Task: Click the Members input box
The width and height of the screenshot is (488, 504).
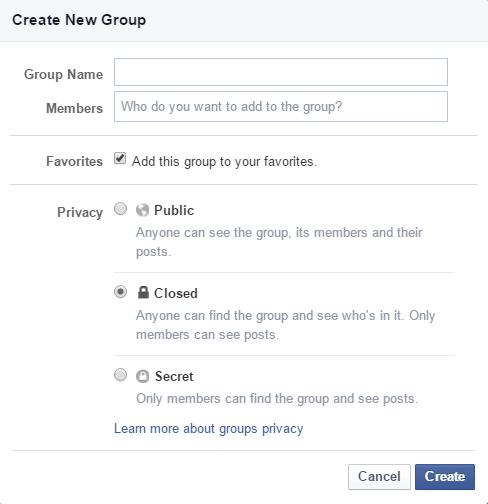Action: [281, 107]
